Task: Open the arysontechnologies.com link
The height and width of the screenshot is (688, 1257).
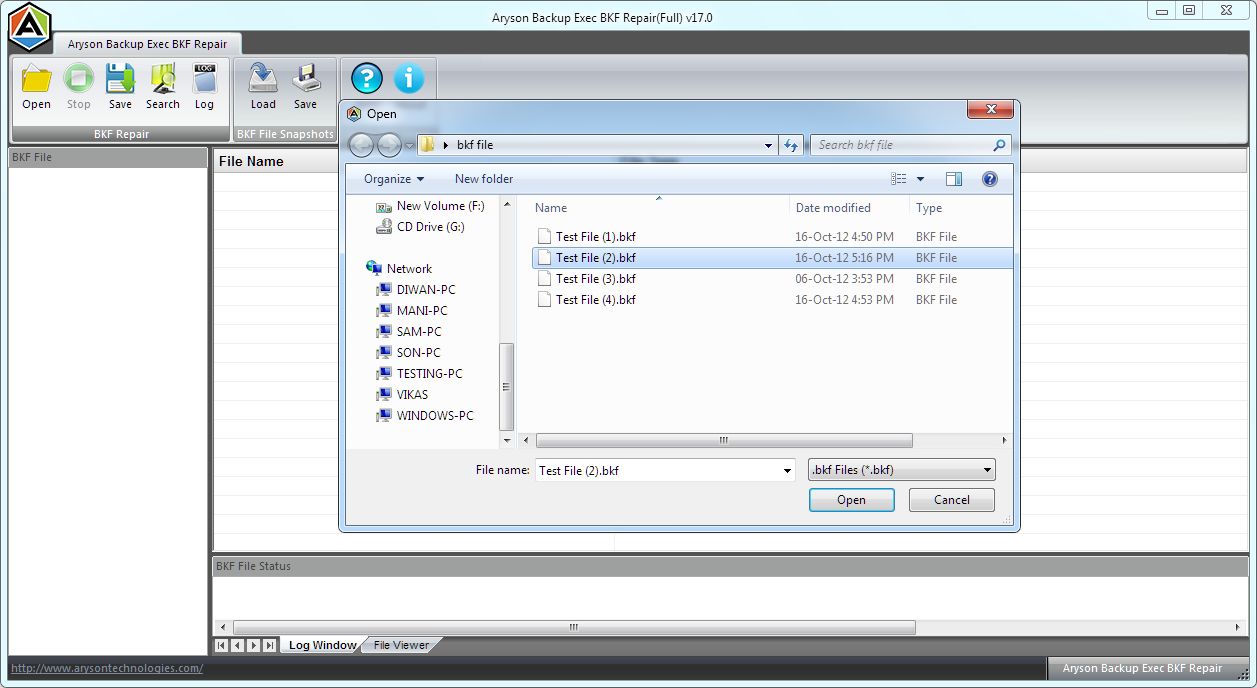Action: (x=107, y=668)
